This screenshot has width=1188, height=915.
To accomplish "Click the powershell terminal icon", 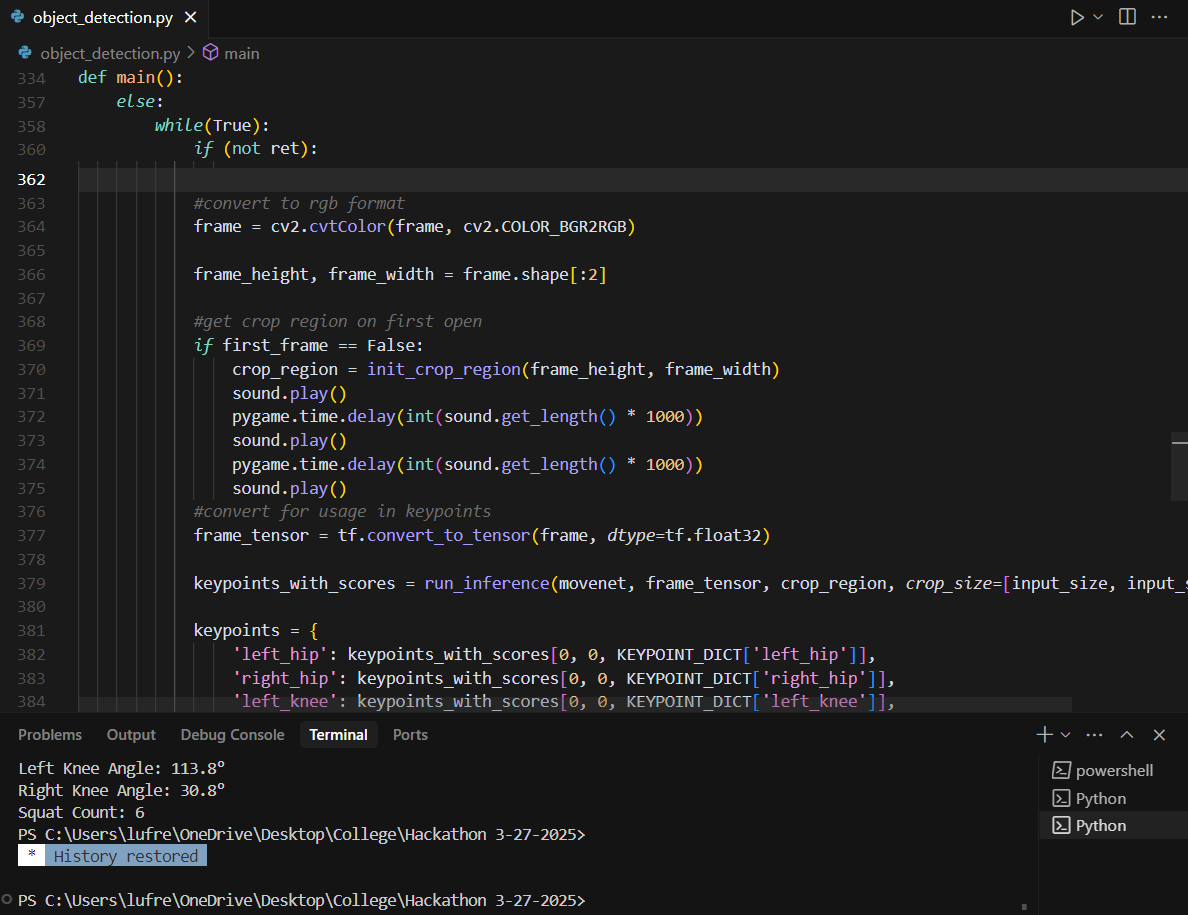I will click(1061, 770).
